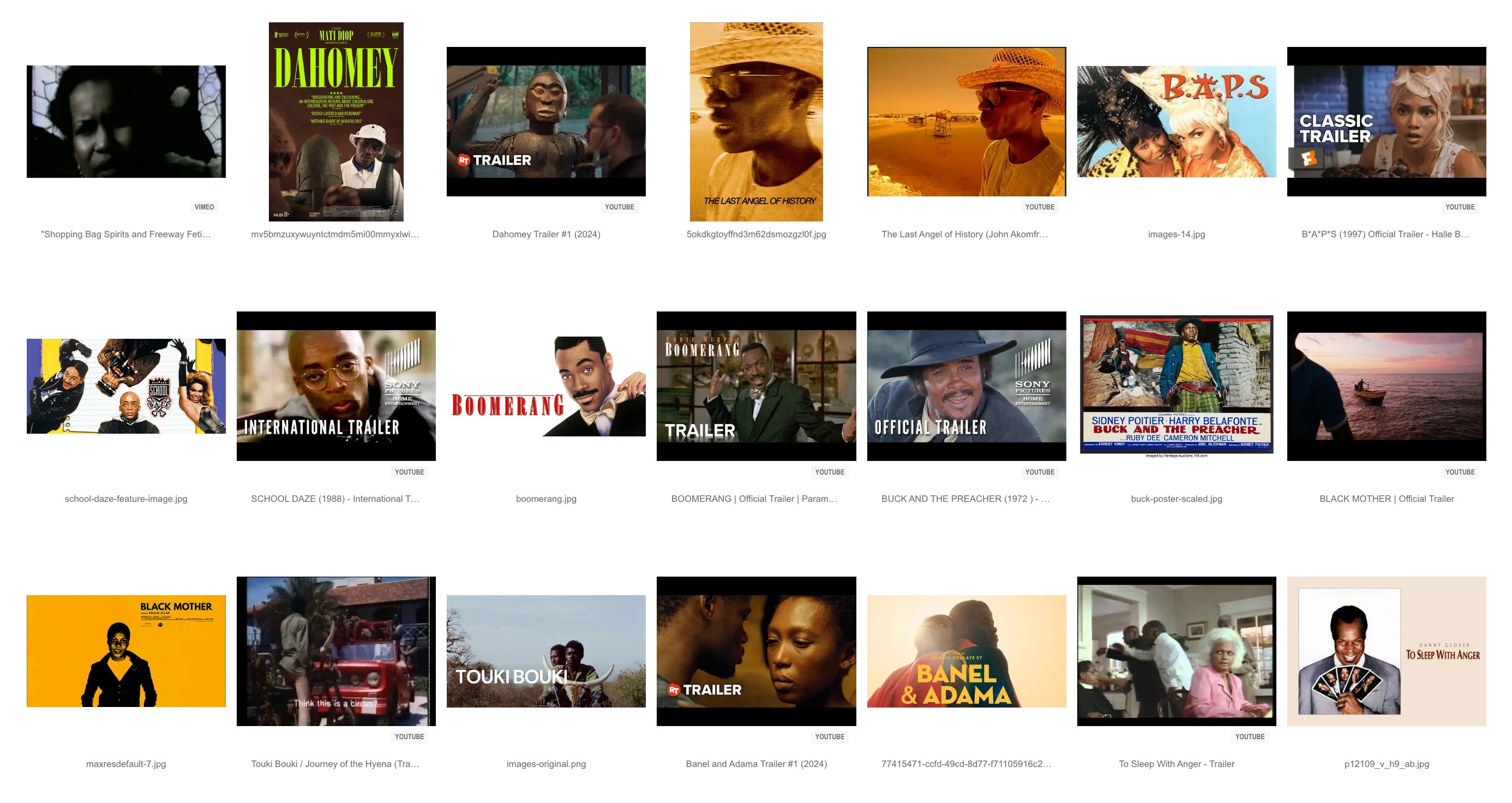1512x803 pixels.
Task: Select the yellow Black Mother maxresdefault-7.jpg image
Action: (x=125, y=651)
